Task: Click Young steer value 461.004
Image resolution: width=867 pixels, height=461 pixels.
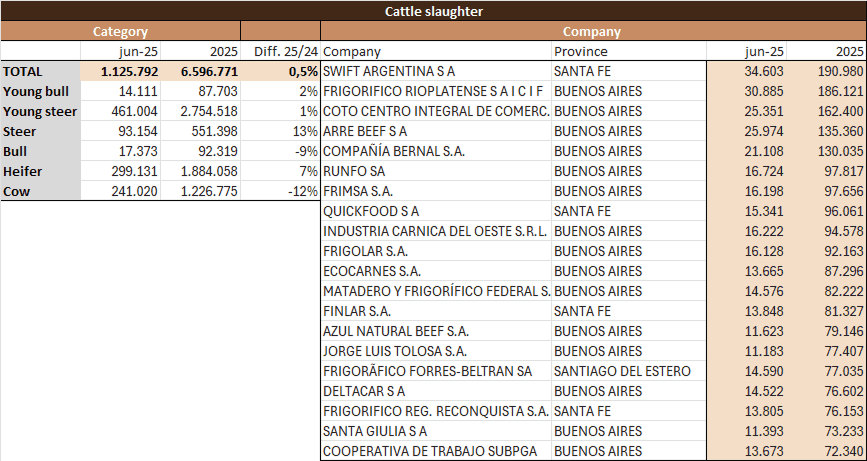Action: point(121,111)
